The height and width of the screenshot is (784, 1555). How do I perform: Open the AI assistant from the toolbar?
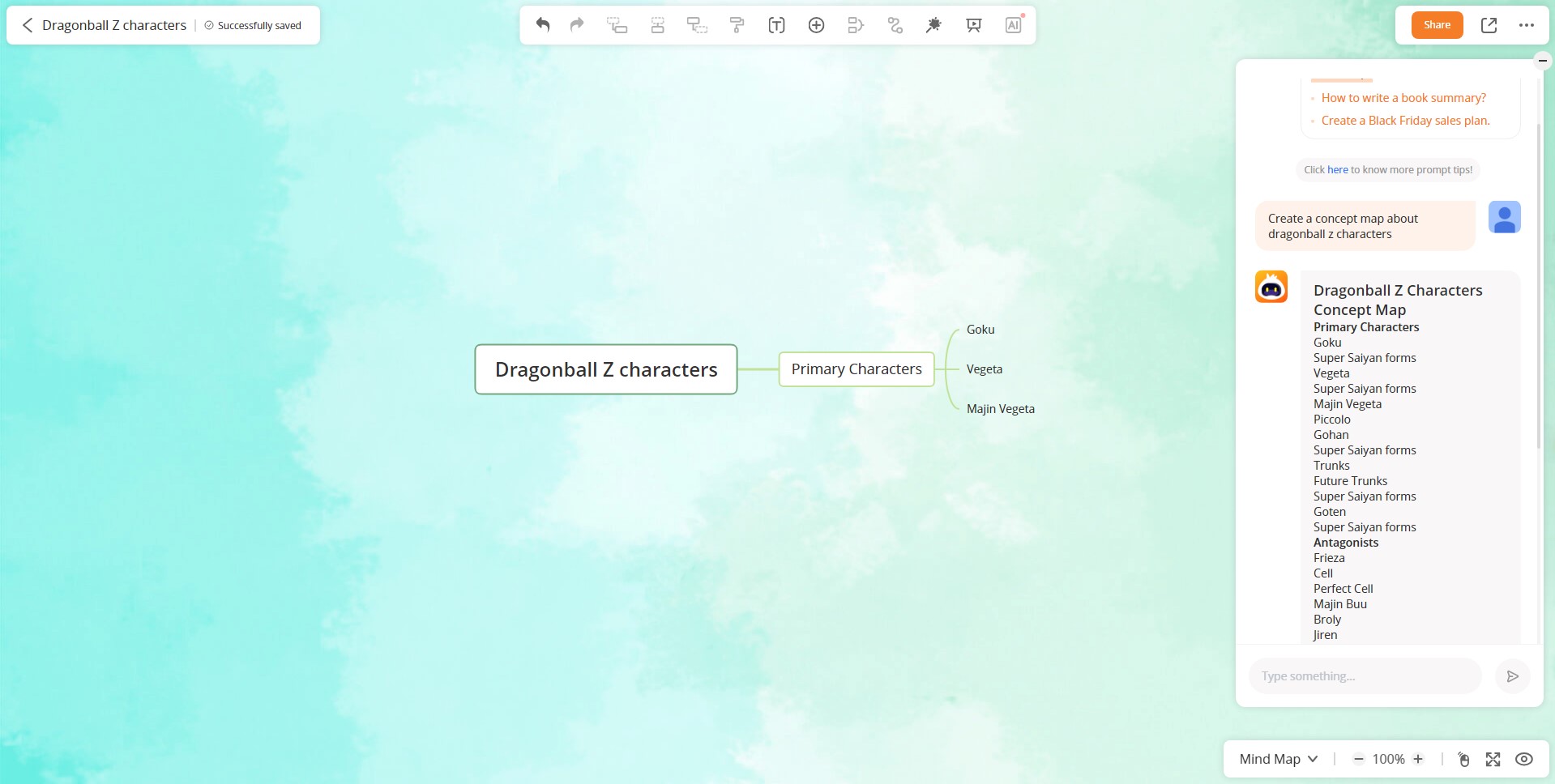[x=1014, y=25]
